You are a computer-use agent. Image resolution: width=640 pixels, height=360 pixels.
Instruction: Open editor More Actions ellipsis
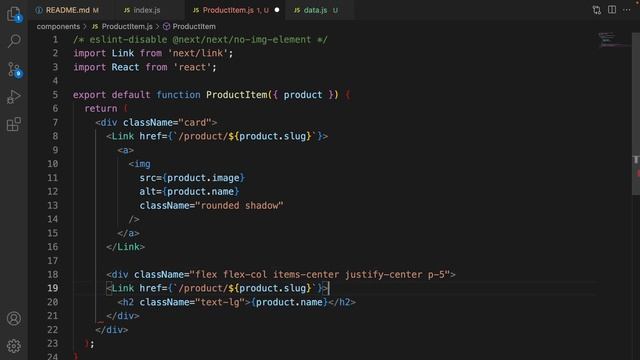click(627, 10)
